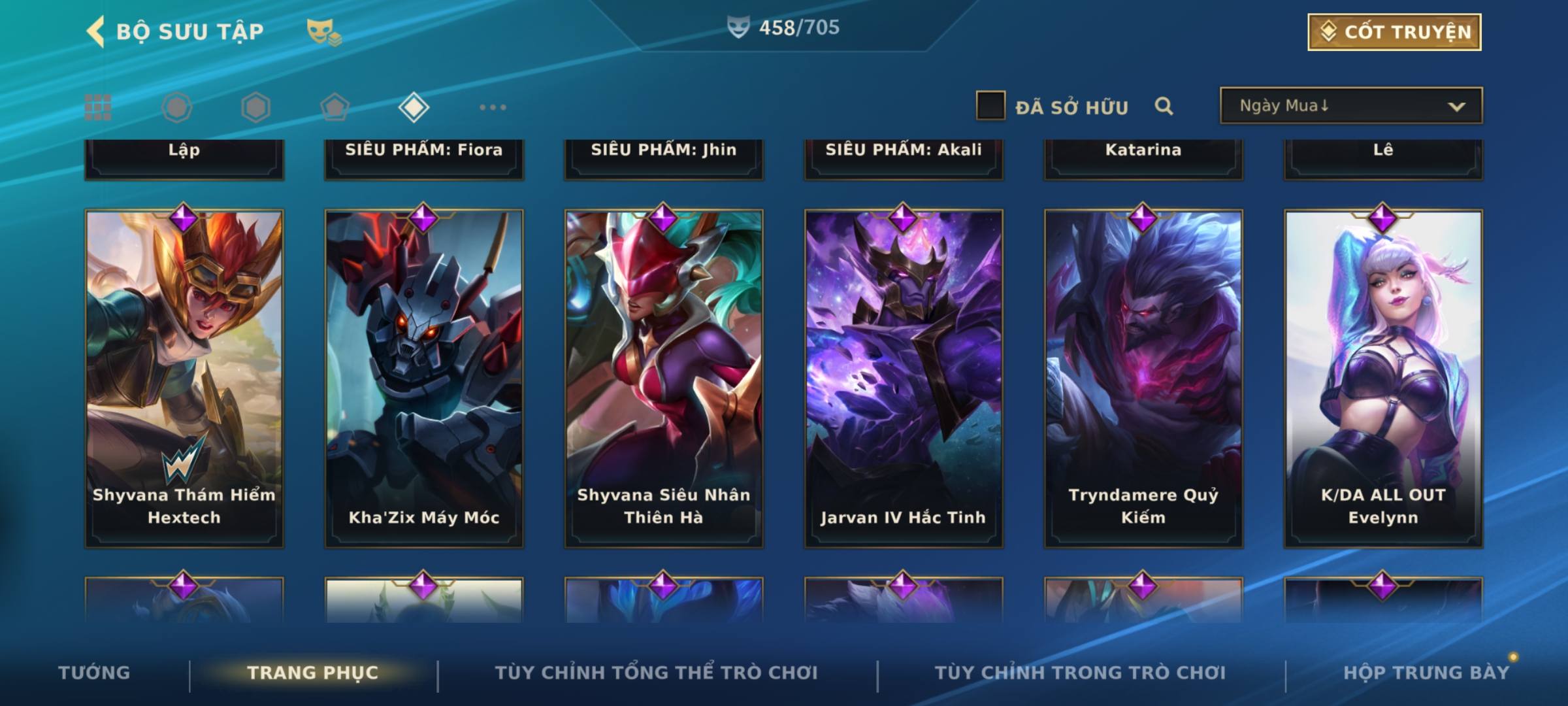Screen dimensions: 1568x706
Task: Open the masks and coins icon
Action: 324,31
